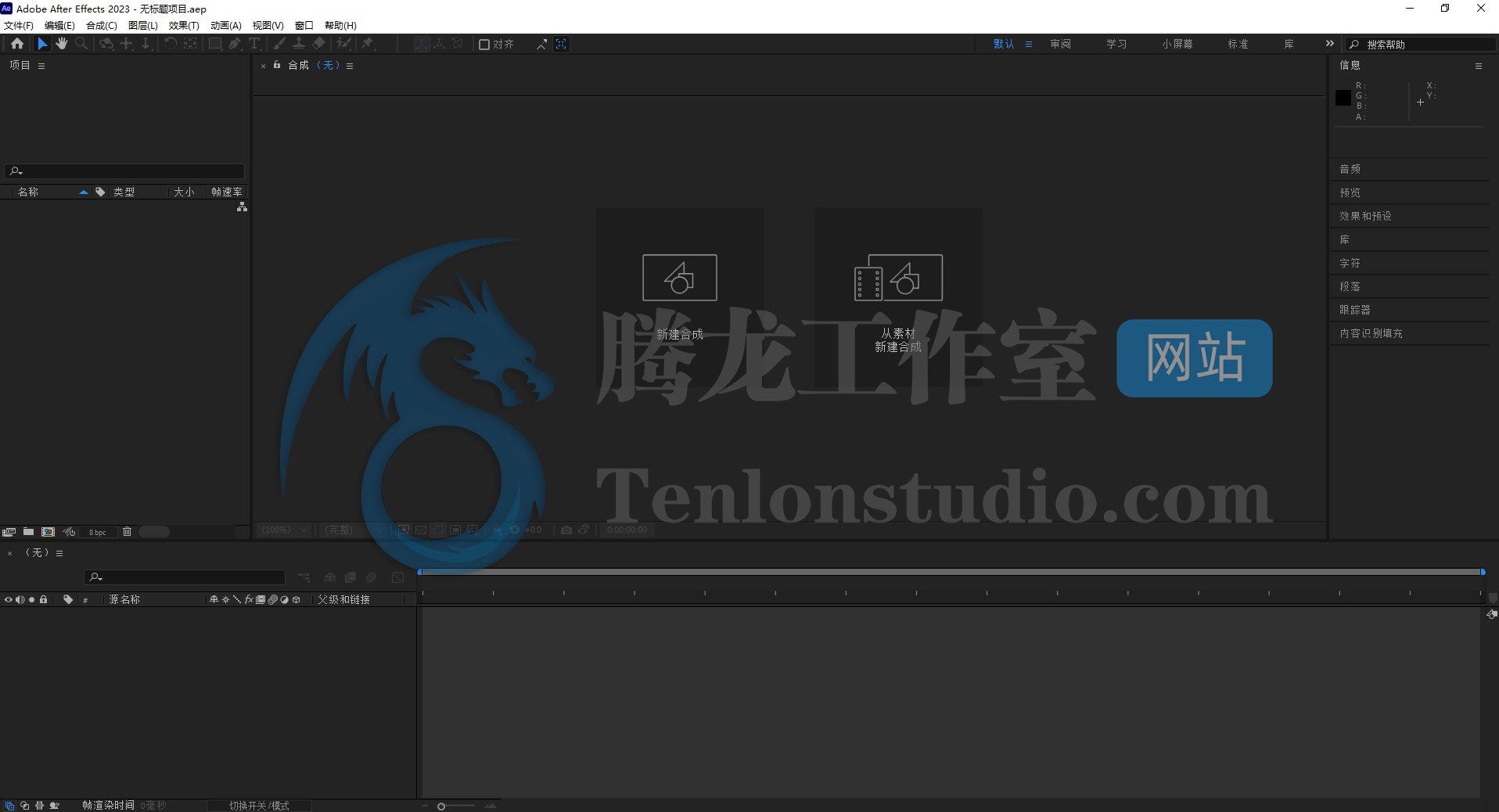
Task: Toggle snapping to features display icon
Action: [561, 45]
